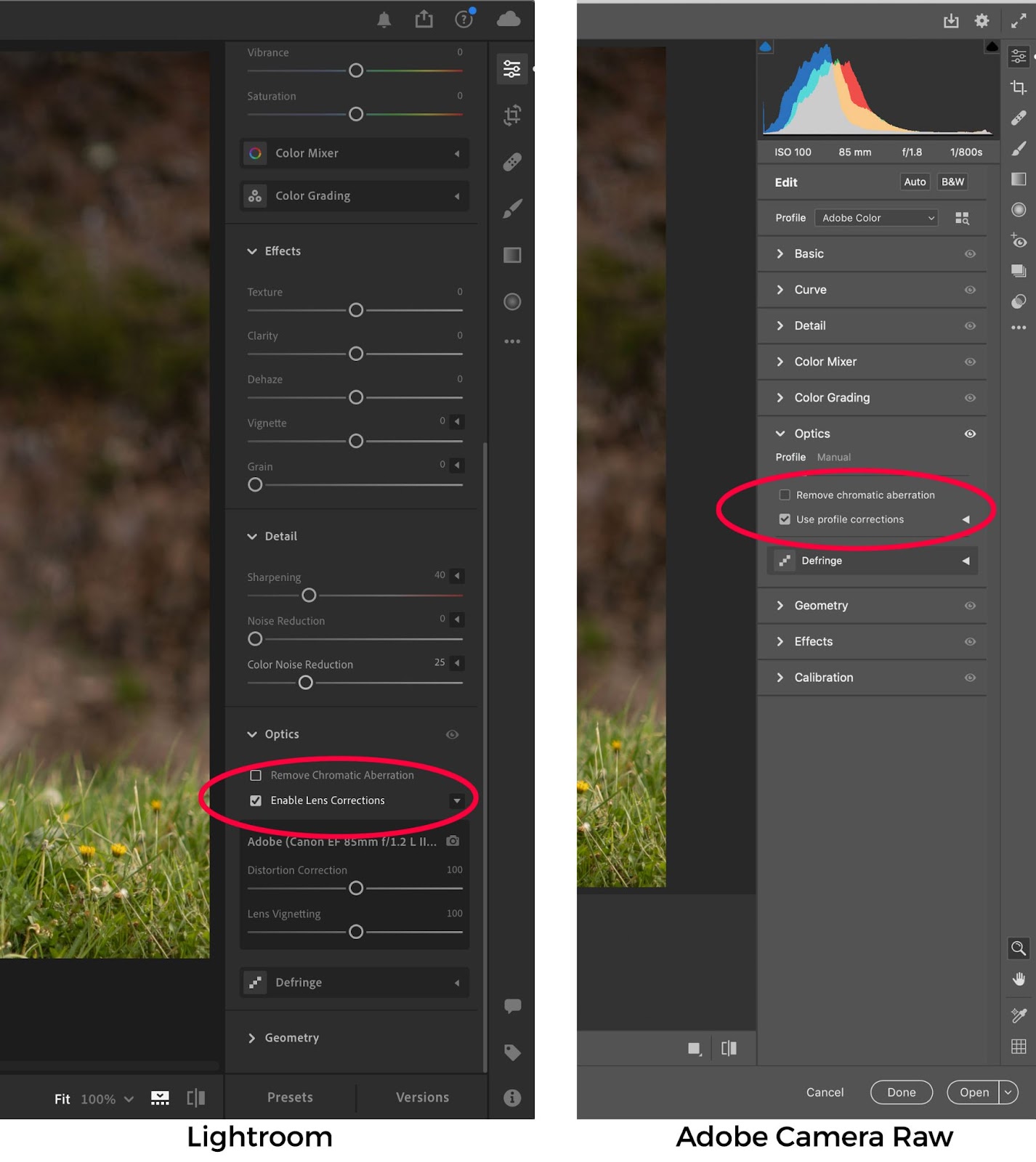Toggle Camera Raw grid overlay icon

[1019, 1047]
